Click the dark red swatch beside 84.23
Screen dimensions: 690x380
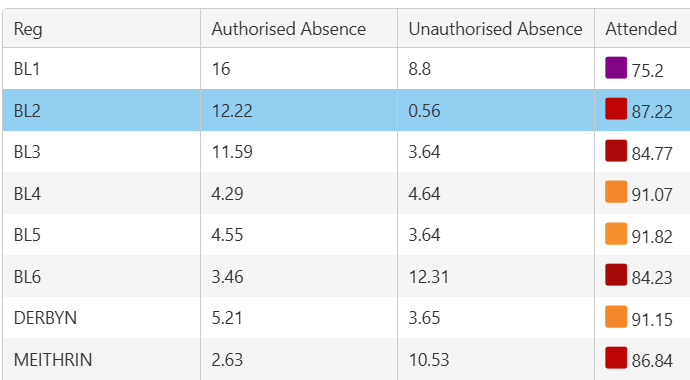click(616, 275)
